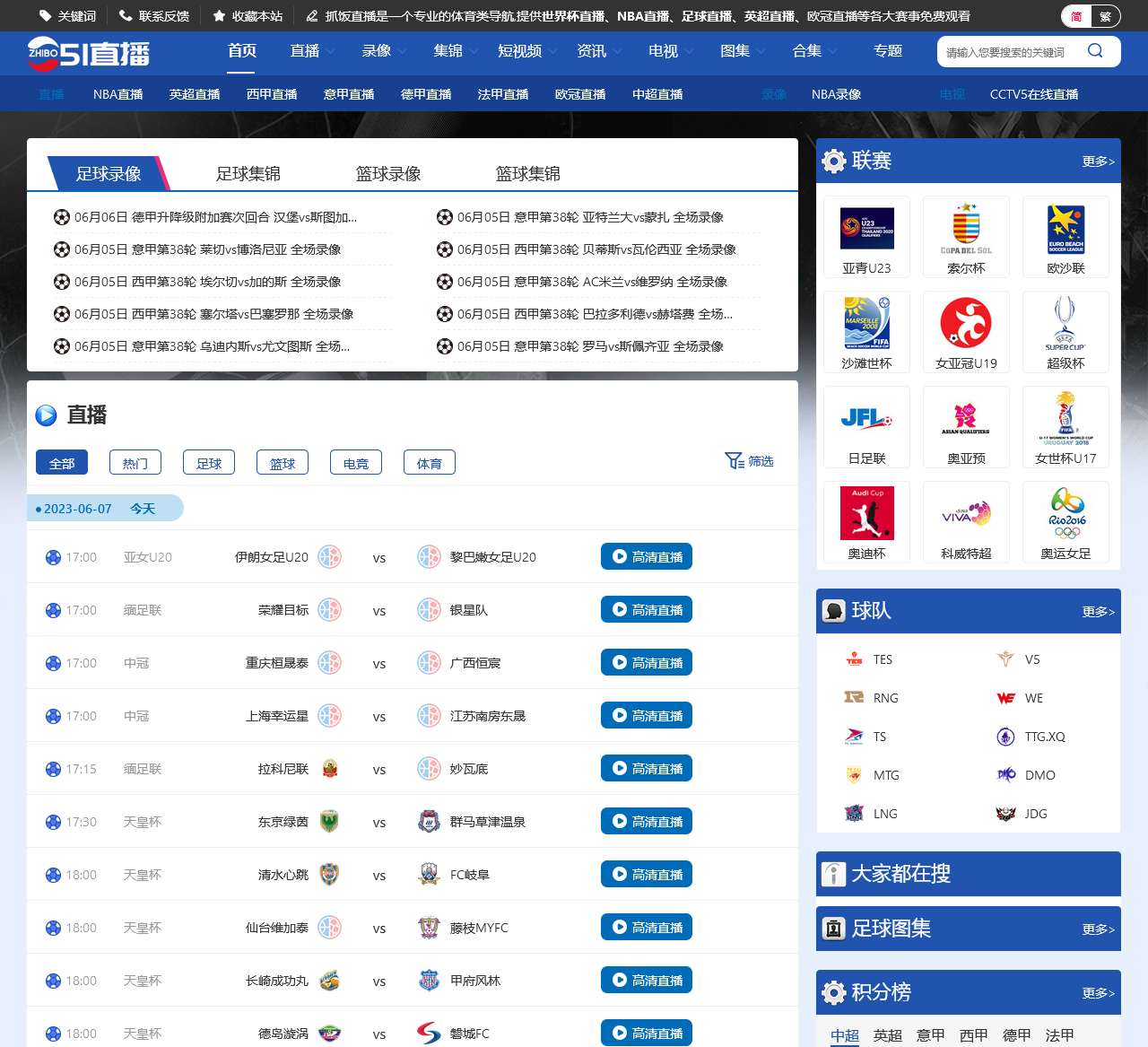Open 沙滩世杯 league icon
Image resolution: width=1148 pixels, height=1047 pixels.
pos(867,323)
